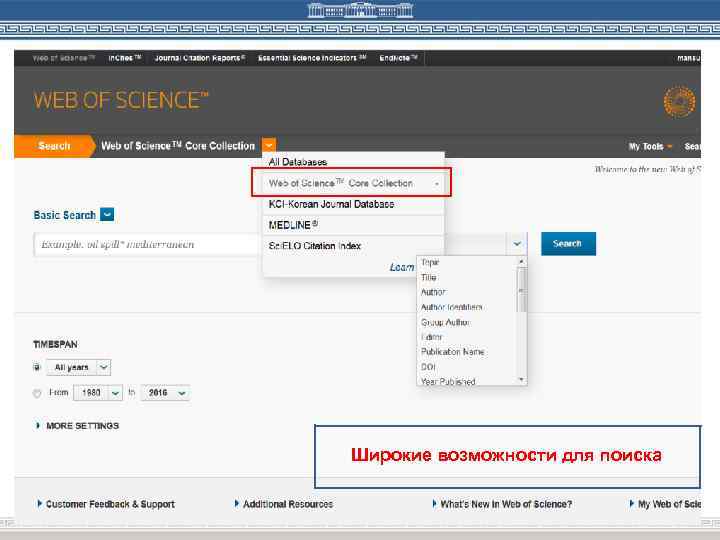Click the WEB OF SCIENCE logo
The image size is (720, 540).
click(x=121, y=100)
